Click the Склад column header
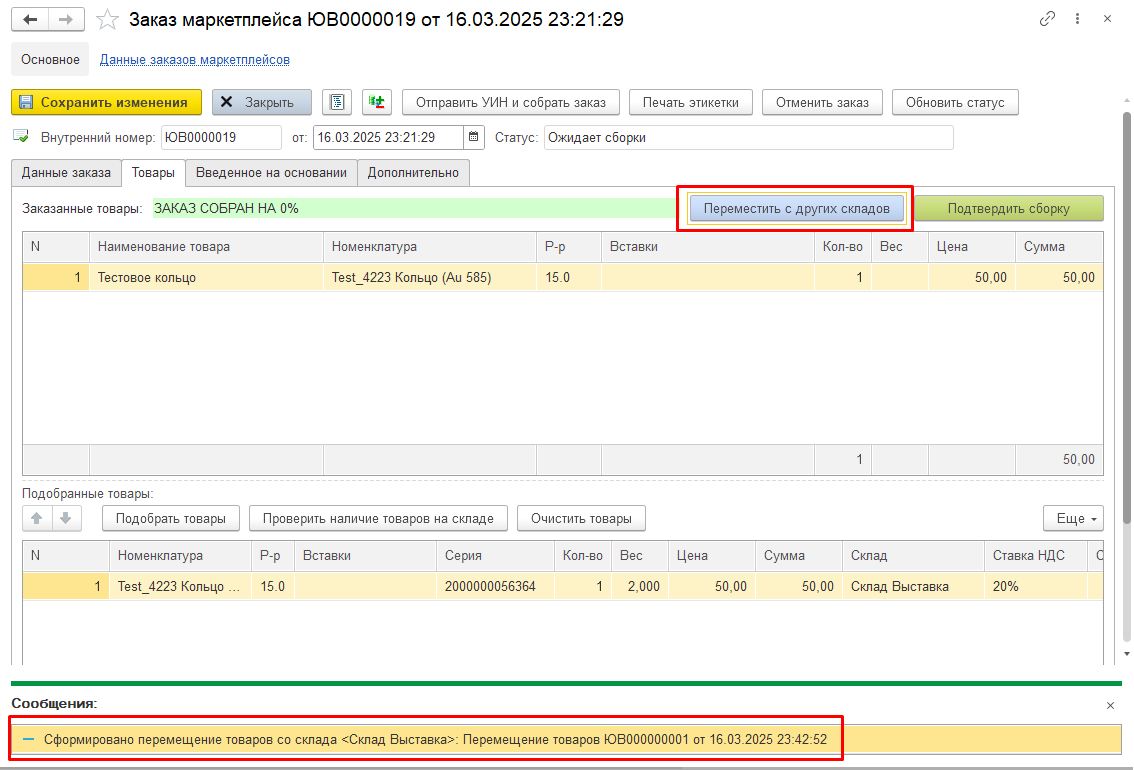This screenshot has height=770, width=1134. pyautogui.click(x=913, y=555)
